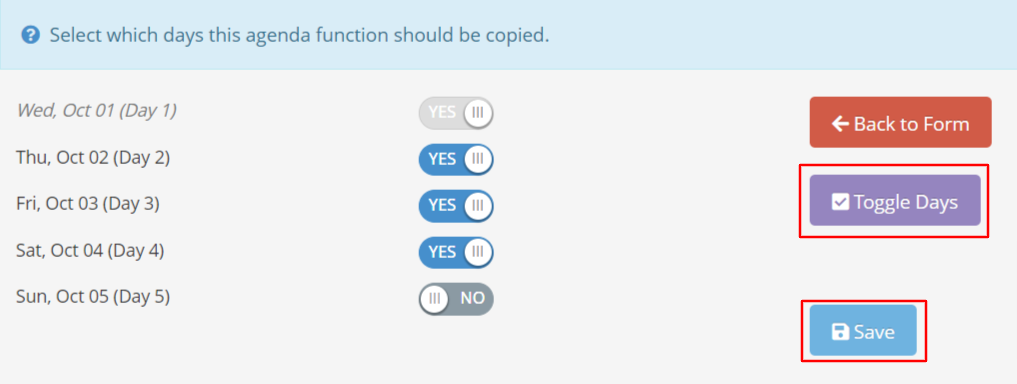
Task: Go back using the Back to Form button
Action: tap(900, 123)
